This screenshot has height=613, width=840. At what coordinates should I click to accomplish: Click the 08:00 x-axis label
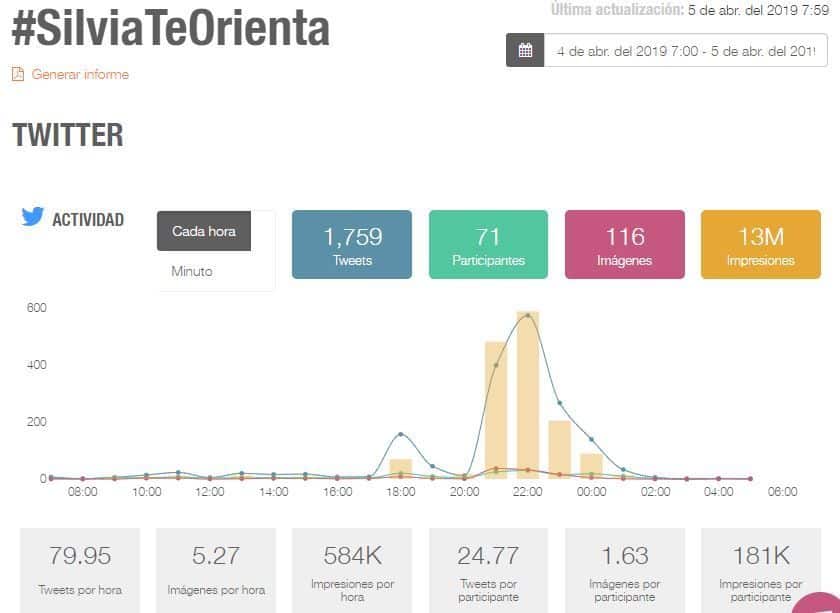(82, 492)
